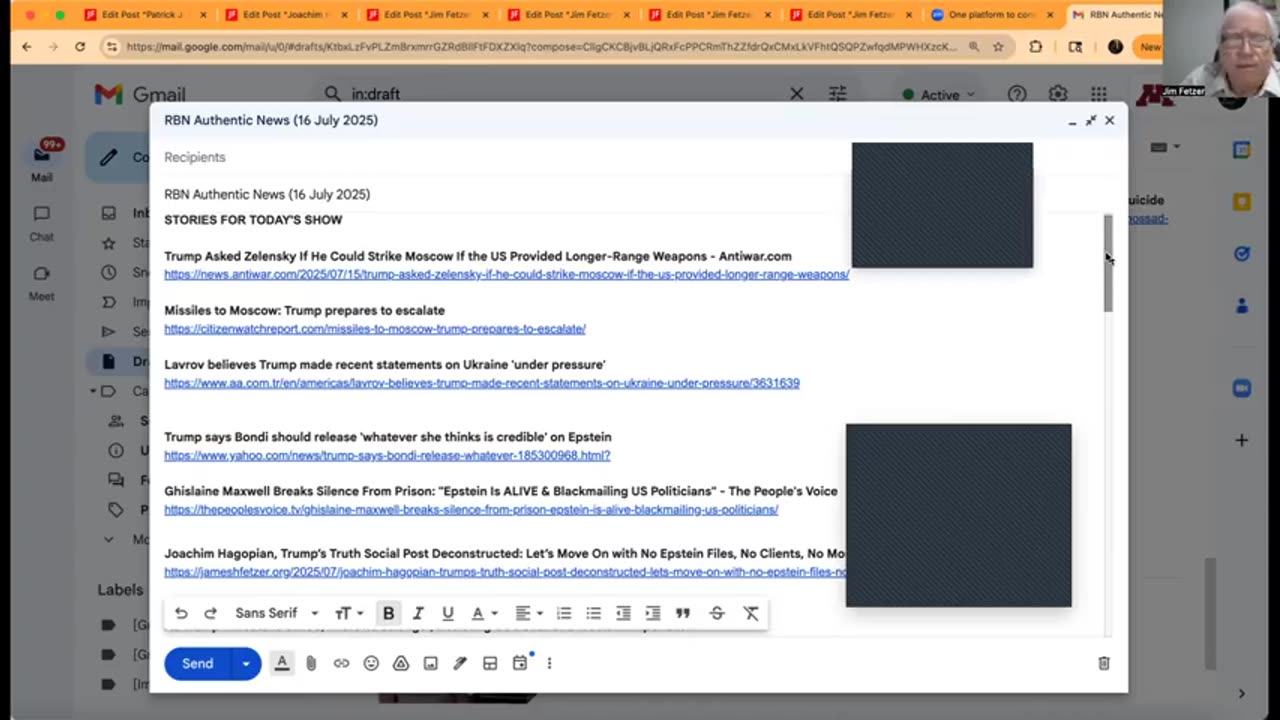Image resolution: width=1280 pixels, height=720 pixels.
Task: Click the Gmail logo
Action: coord(140,94)
